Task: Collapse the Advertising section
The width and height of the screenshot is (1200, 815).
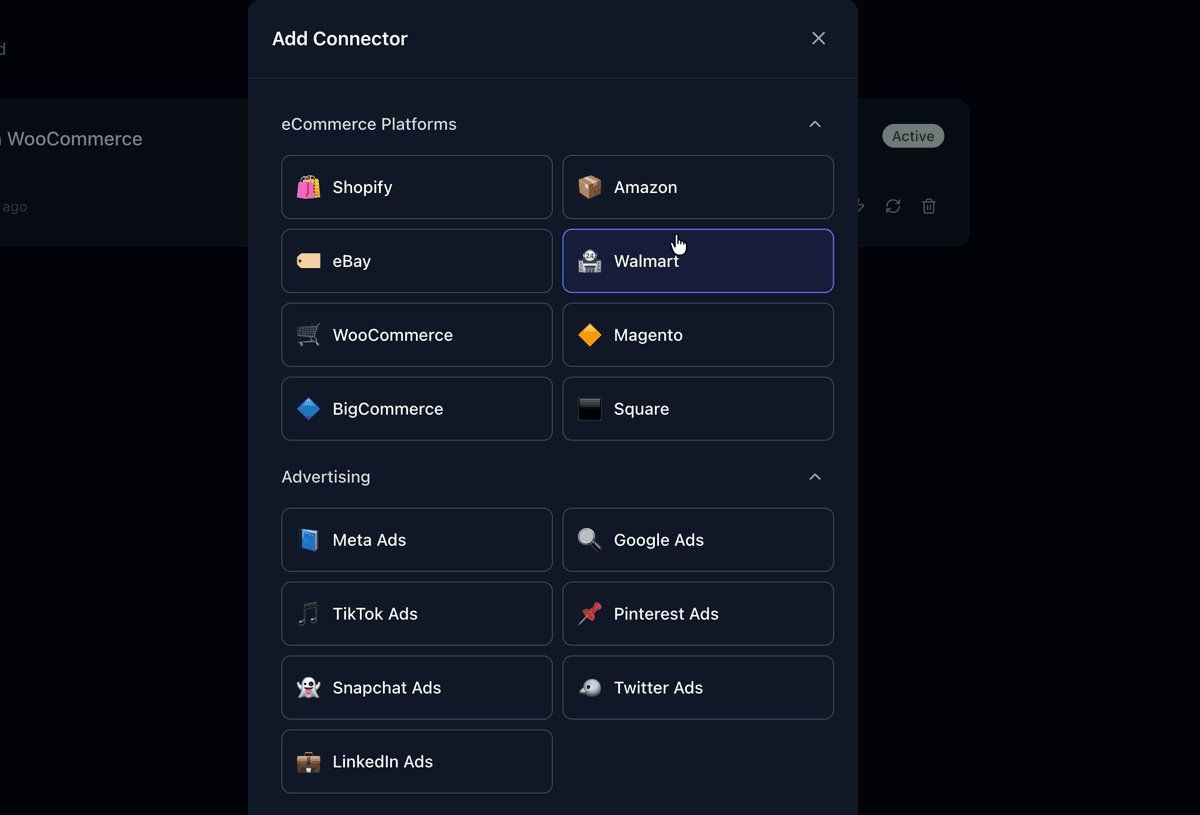Action: [x=815, y=477]
